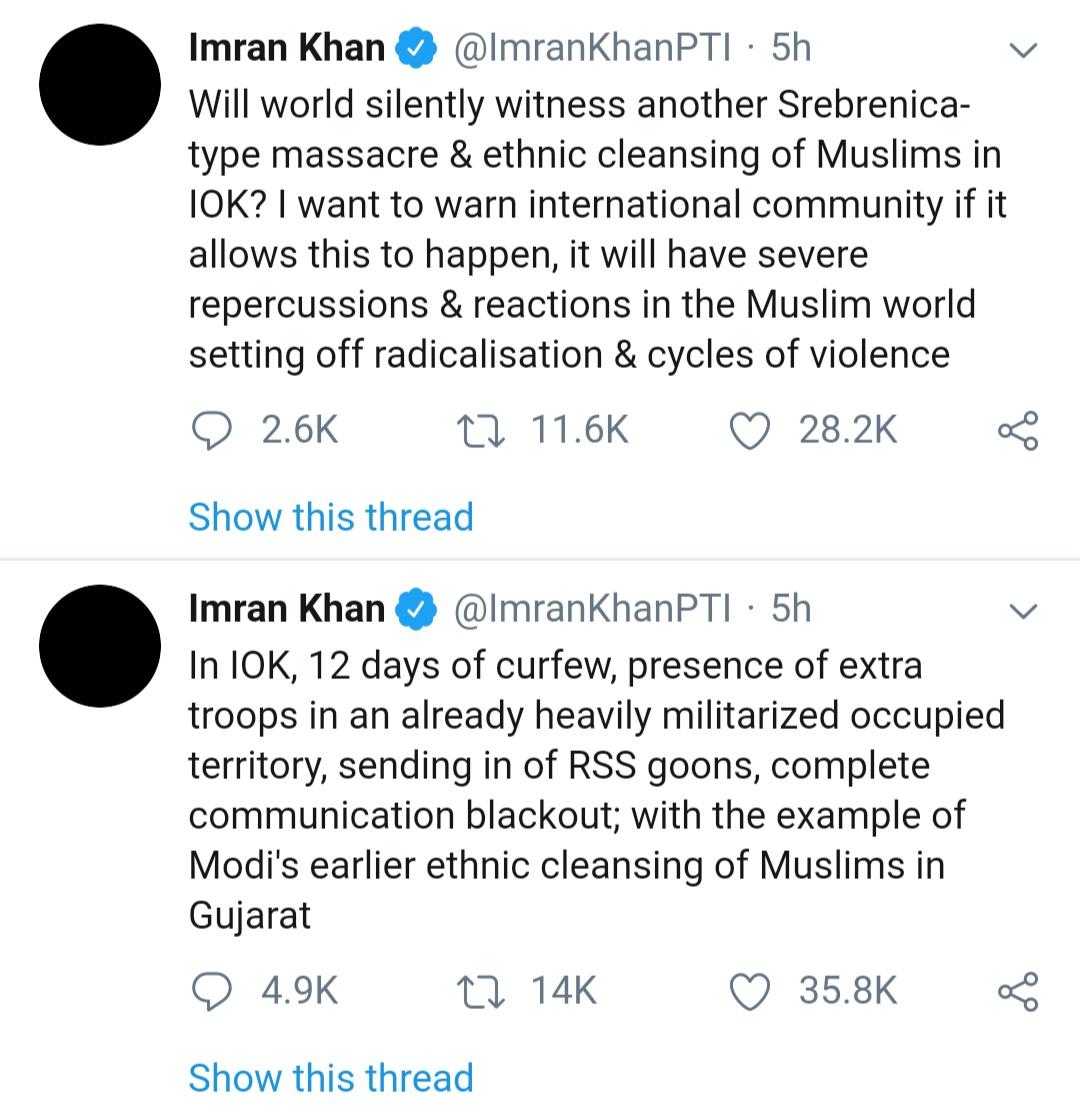Retweet the tweet with 11.6K retweets
This screenshot has height=1116, width=1080.
[481, 431]
